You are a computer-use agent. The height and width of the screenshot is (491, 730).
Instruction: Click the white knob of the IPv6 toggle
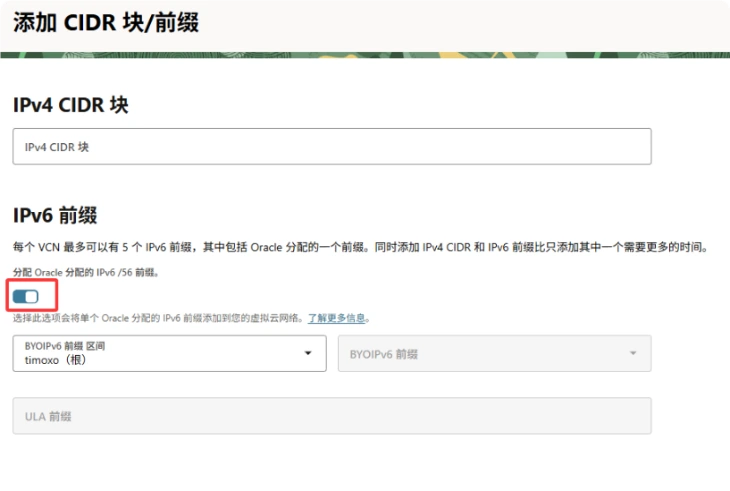[x=31, y=296]
